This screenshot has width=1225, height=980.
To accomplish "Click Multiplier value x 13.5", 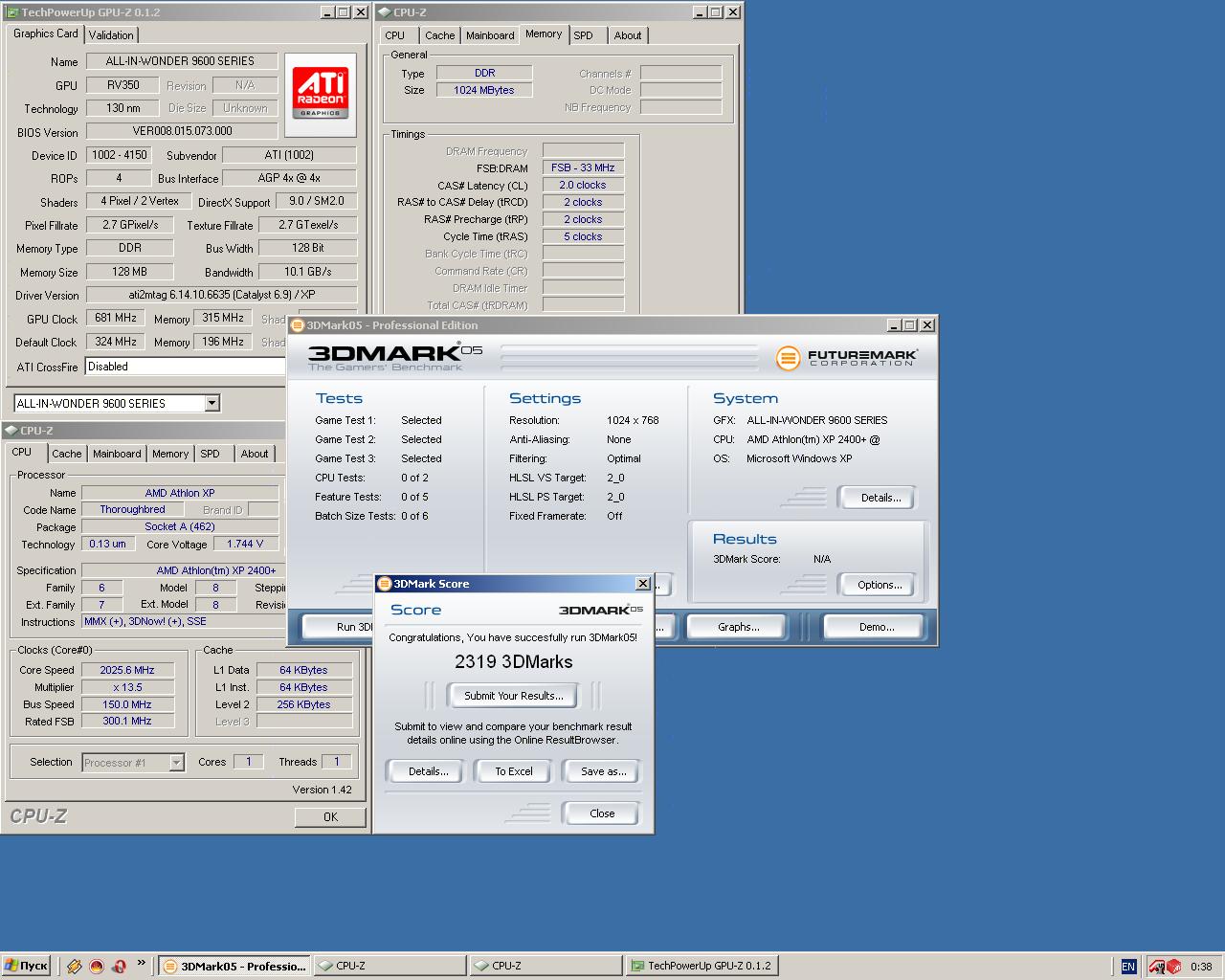I will point(127,687).
